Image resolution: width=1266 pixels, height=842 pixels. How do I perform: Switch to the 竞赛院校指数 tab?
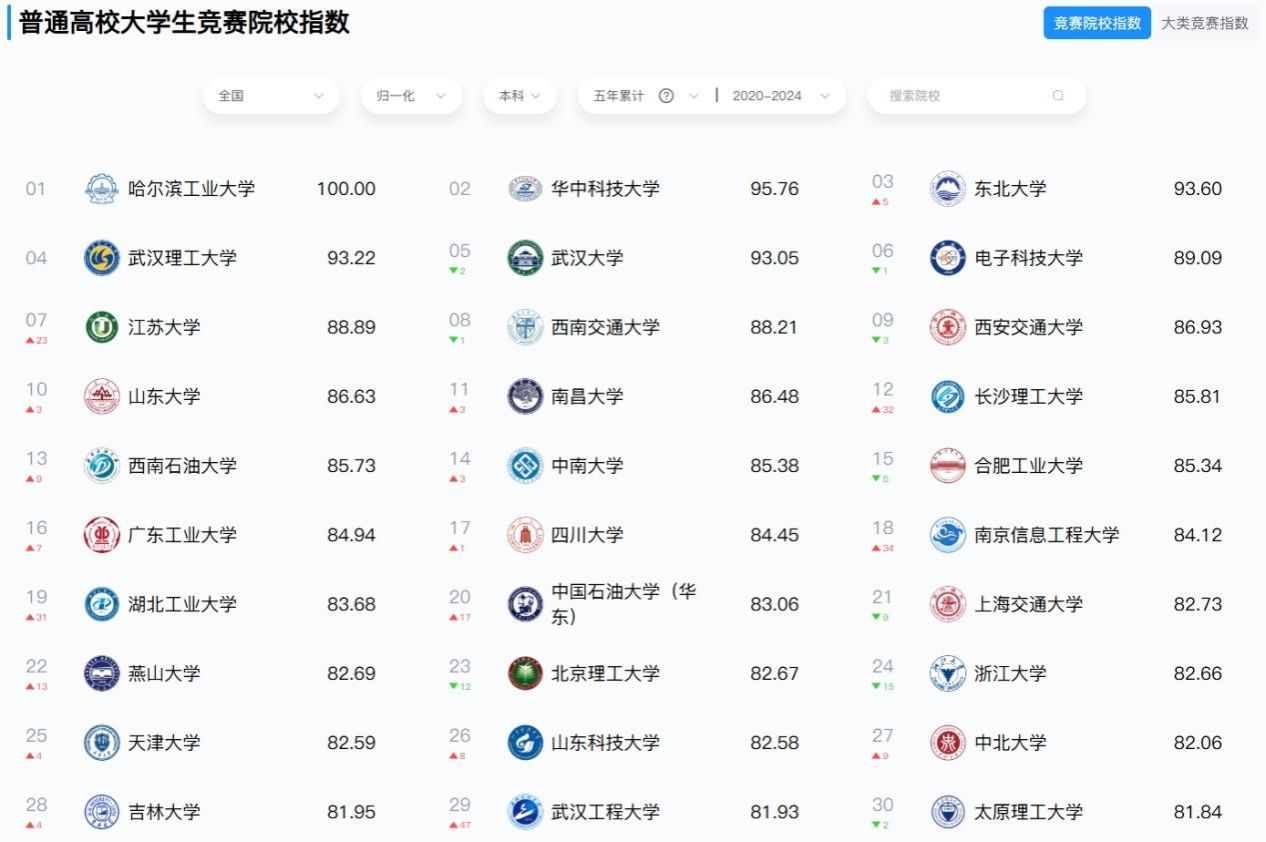tap(1097, 23)
